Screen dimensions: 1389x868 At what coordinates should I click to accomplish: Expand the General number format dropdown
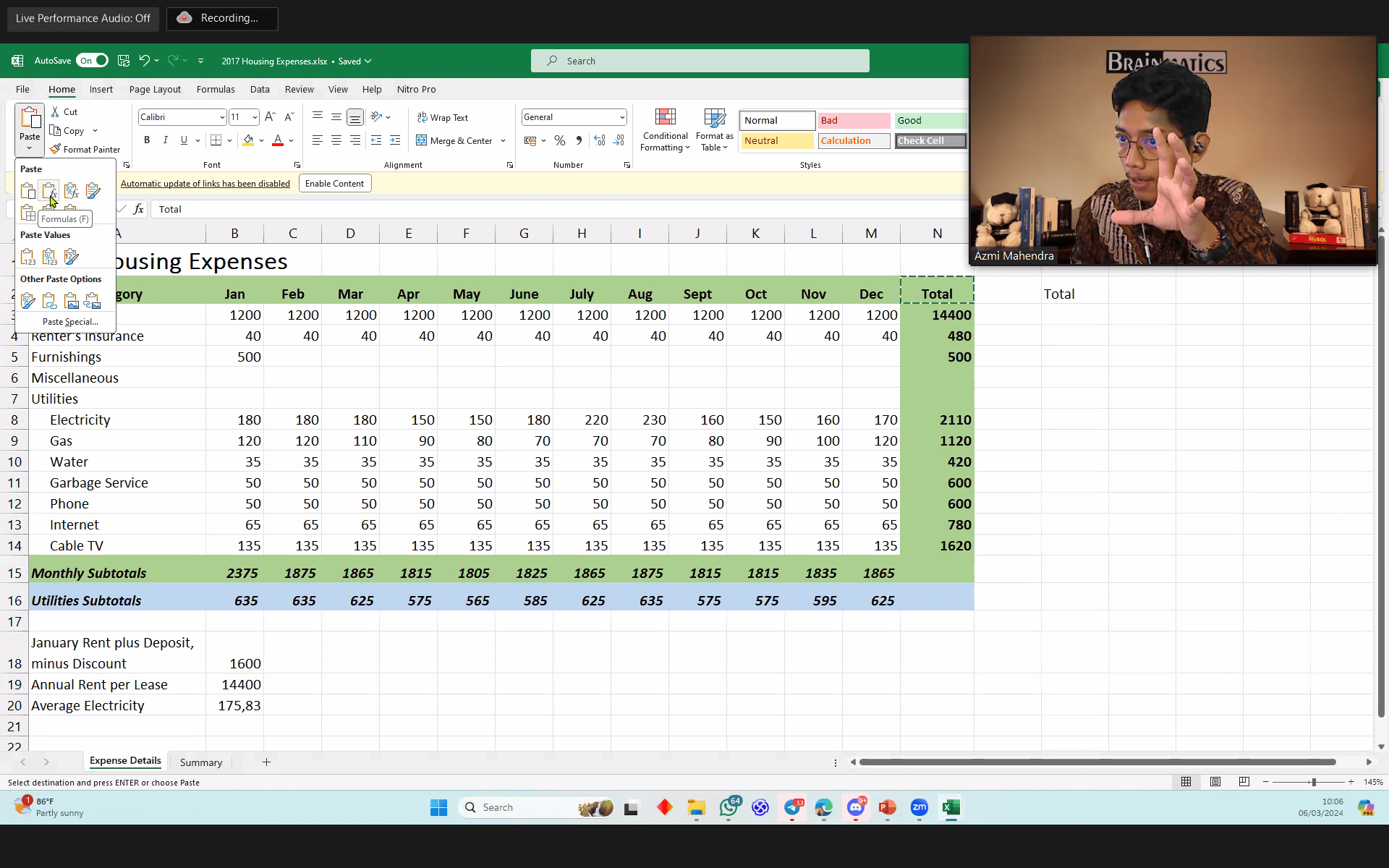(621, 117)
